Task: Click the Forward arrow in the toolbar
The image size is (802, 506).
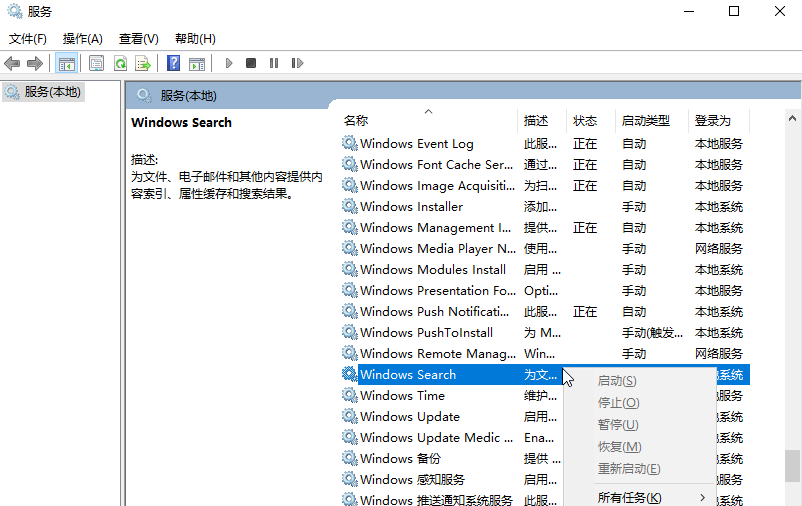Action: [x=35, y=64]
